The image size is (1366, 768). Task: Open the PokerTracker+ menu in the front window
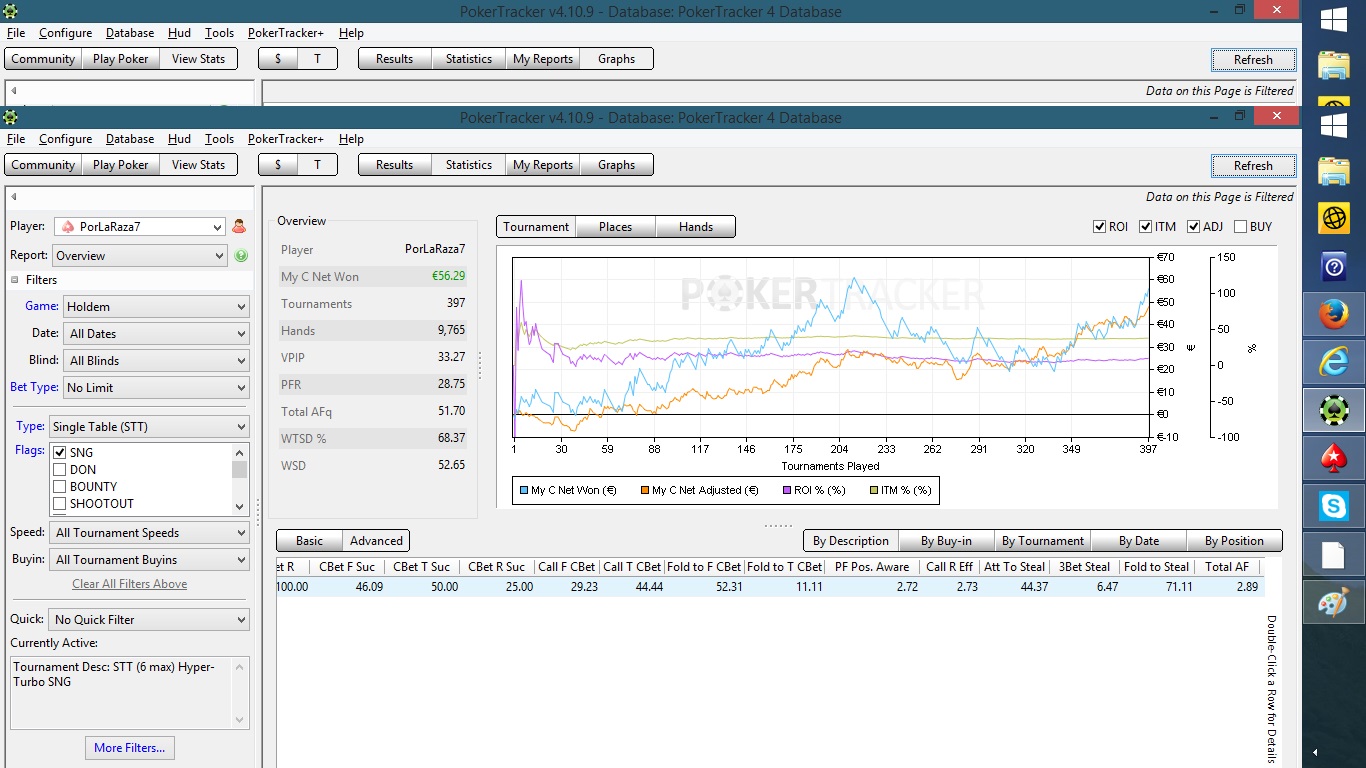[286, 139]
